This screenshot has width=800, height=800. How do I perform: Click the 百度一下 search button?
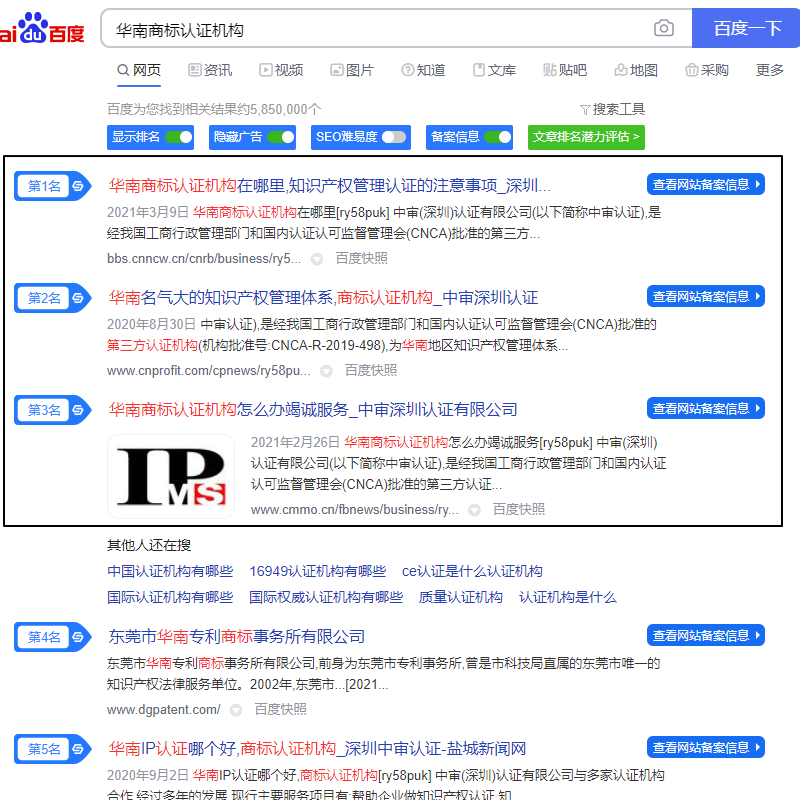[x=746, y=28]
